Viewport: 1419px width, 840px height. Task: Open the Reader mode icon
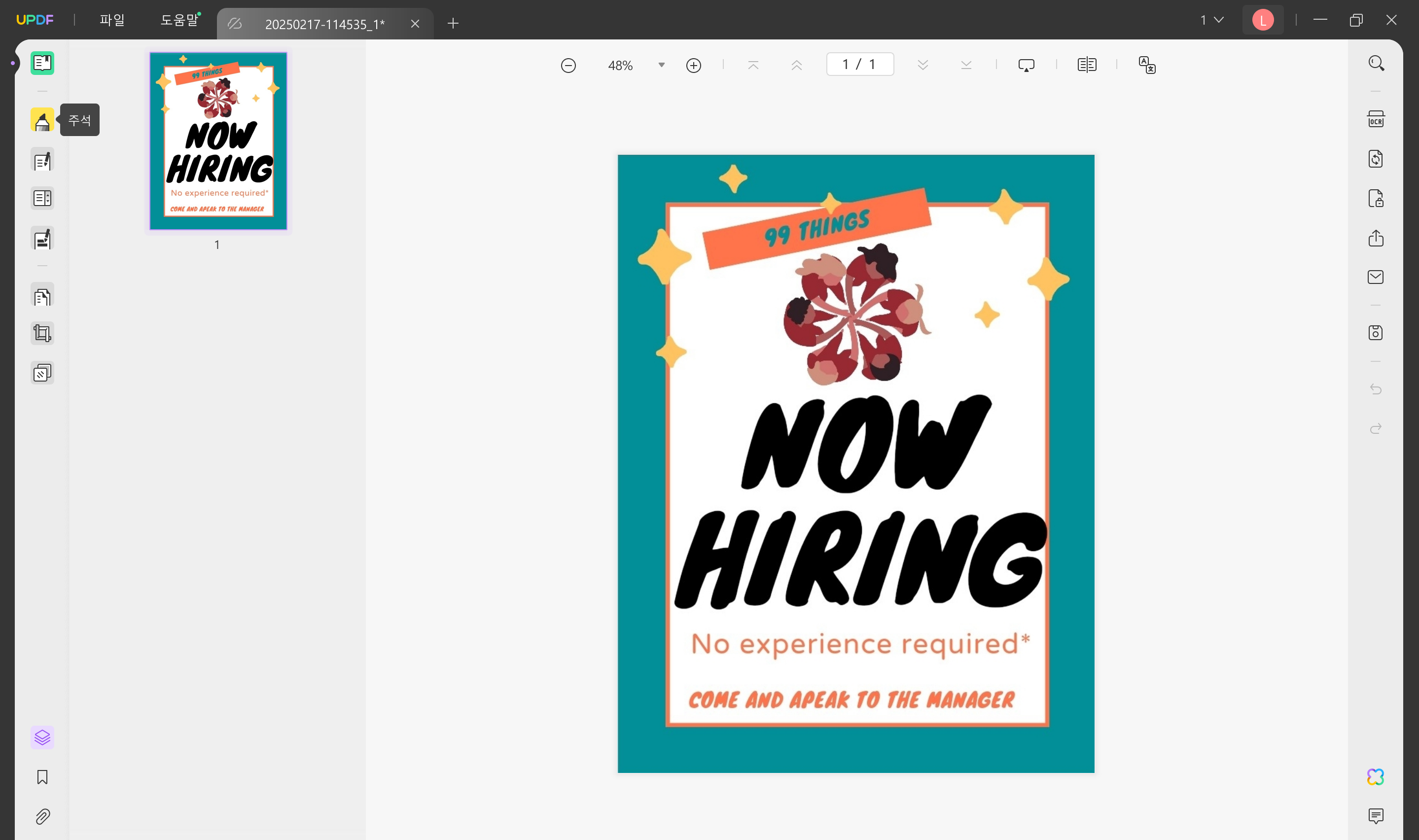pyautogui.click(x=42, y=64)
